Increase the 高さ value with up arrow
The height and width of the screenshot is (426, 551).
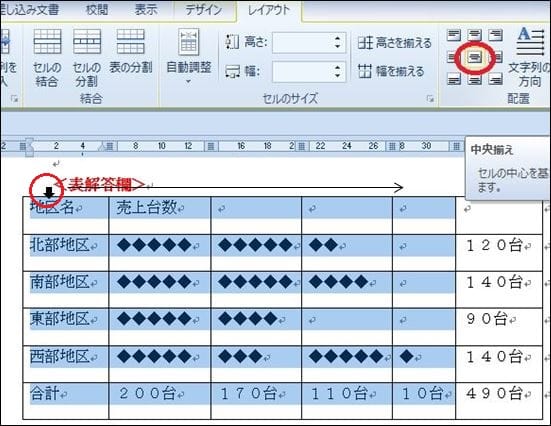[x=337, y=38]
